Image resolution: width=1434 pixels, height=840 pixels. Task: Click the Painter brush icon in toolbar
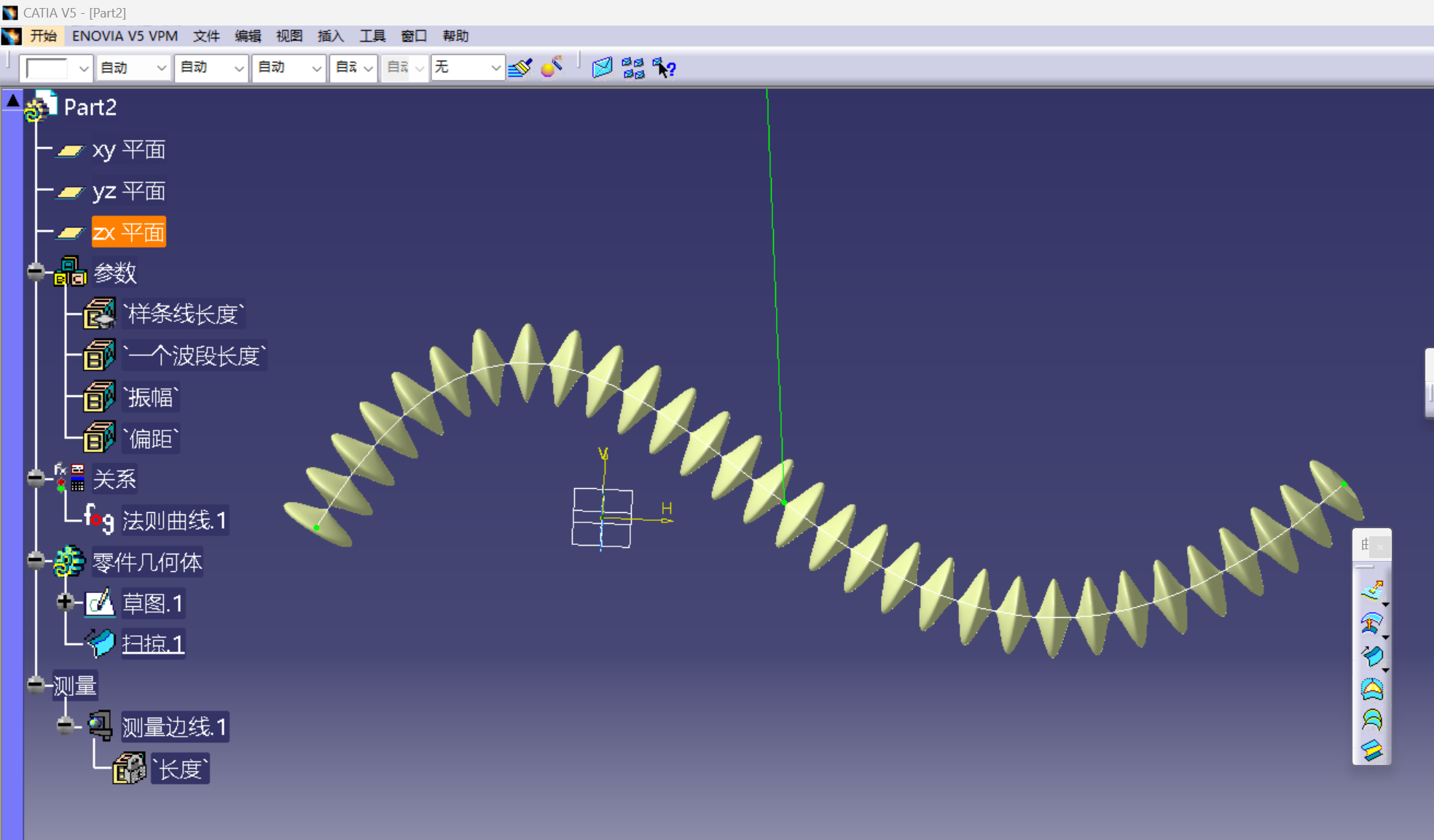click(x=520, y=68)
